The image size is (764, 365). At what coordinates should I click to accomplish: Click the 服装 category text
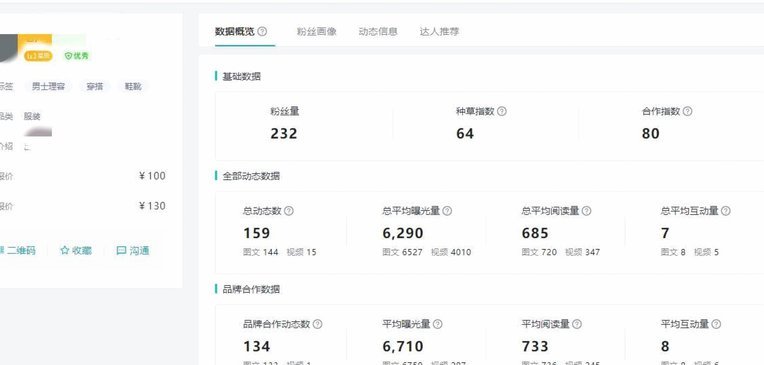(32, 116)
